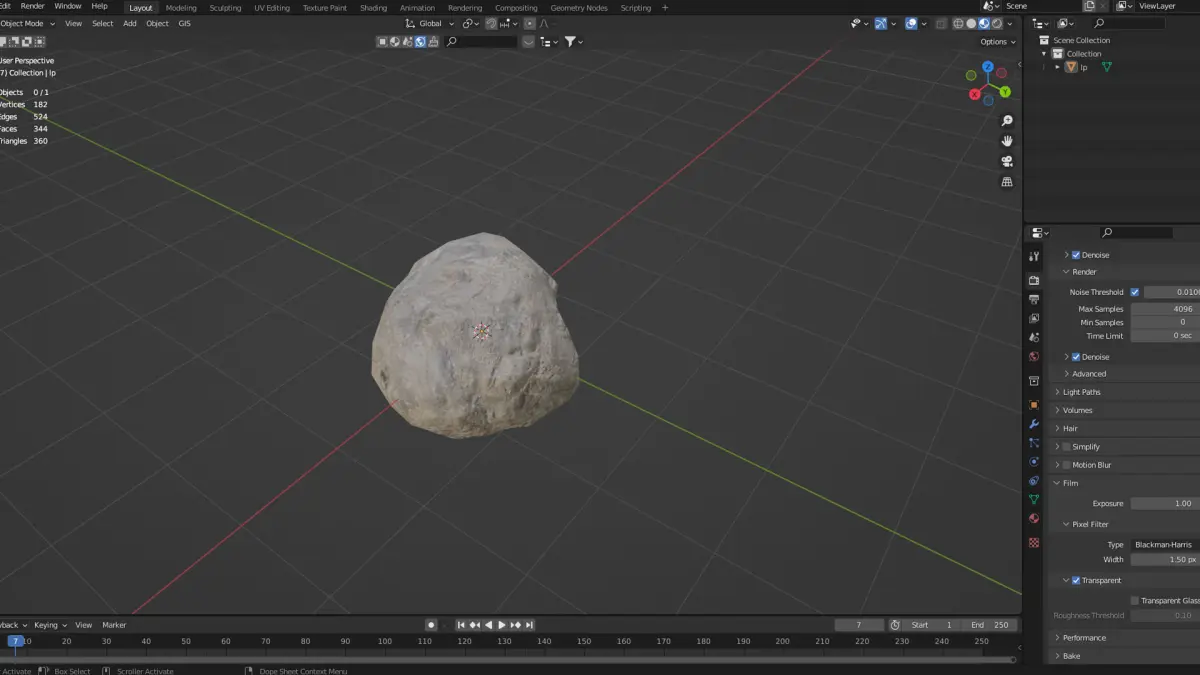Enable the Motion Blur checkbox
Image resolution: width=1200 pixels, height=675 pixels.
point(1066,465)
